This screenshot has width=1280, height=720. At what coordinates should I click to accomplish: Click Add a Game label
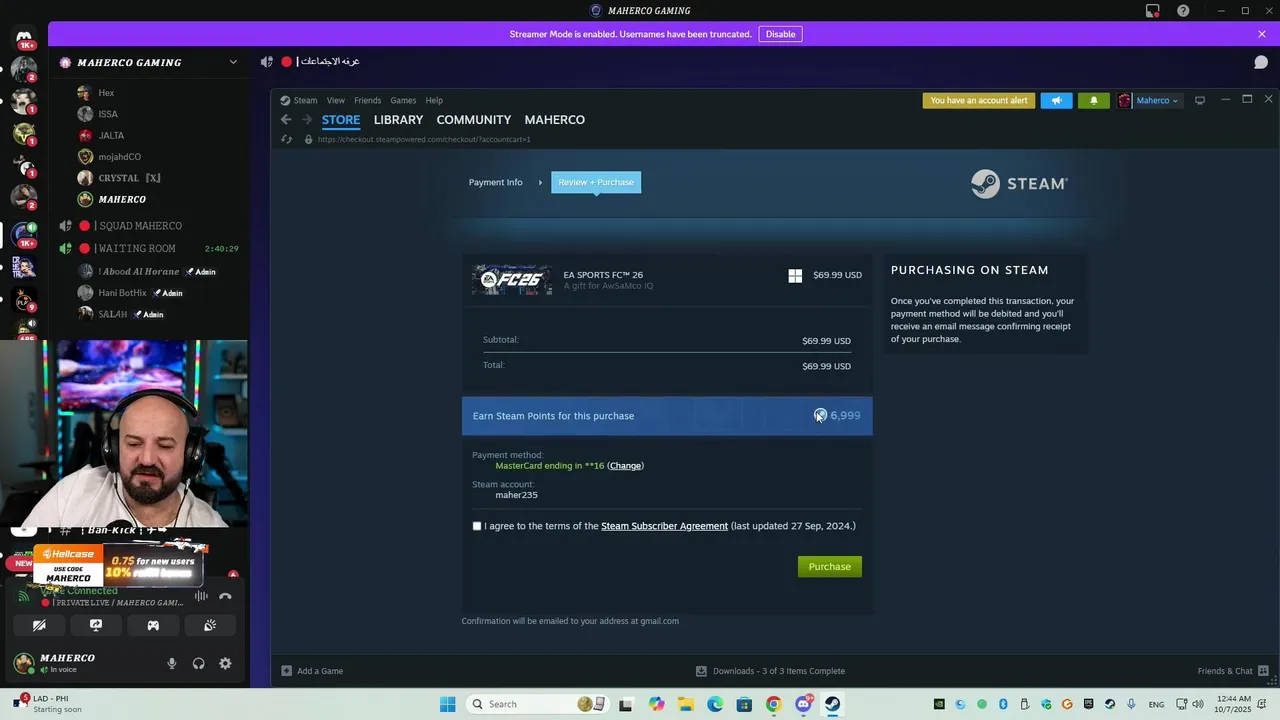(x=320, y=671)
